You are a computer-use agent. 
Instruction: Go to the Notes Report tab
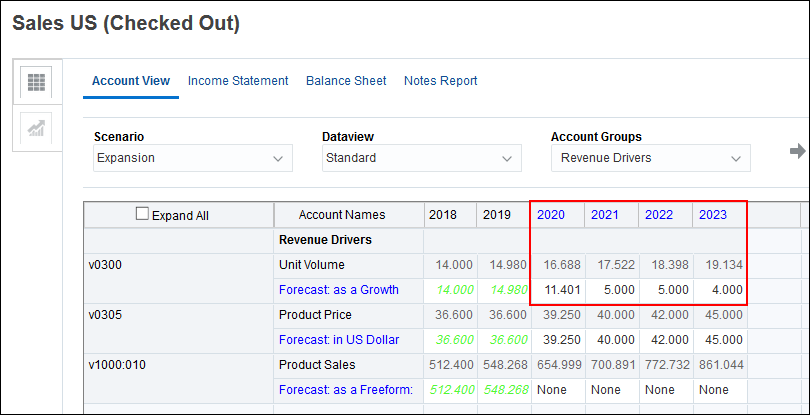[440, 81]
